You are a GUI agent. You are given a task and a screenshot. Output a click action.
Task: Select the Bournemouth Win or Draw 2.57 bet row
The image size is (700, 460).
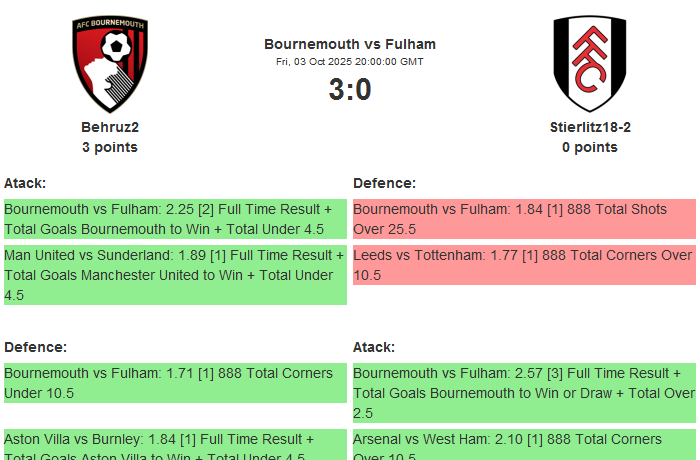tap(524, 393)
